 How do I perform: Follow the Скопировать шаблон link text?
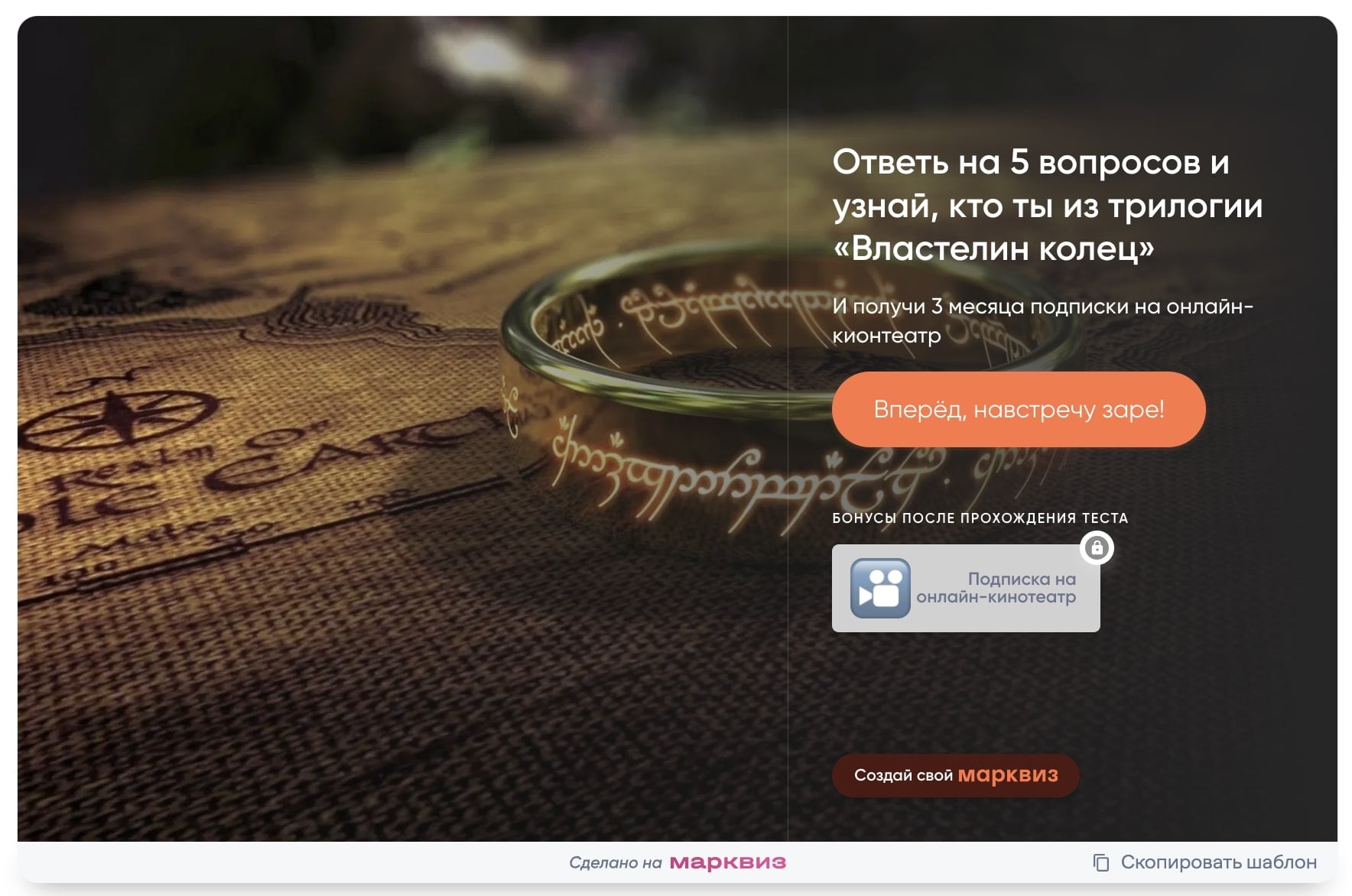1218,862
